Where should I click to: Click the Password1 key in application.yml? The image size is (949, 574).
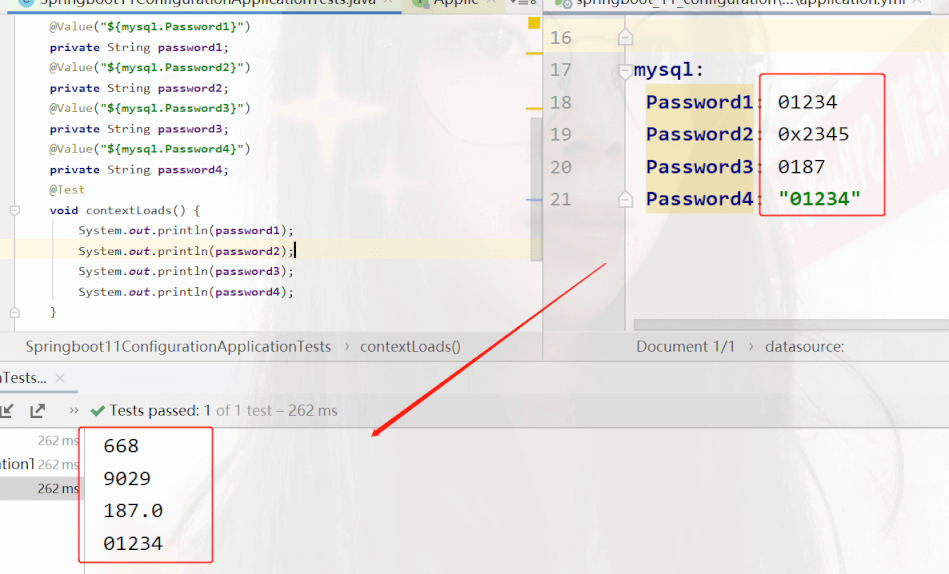pos(699,102)
